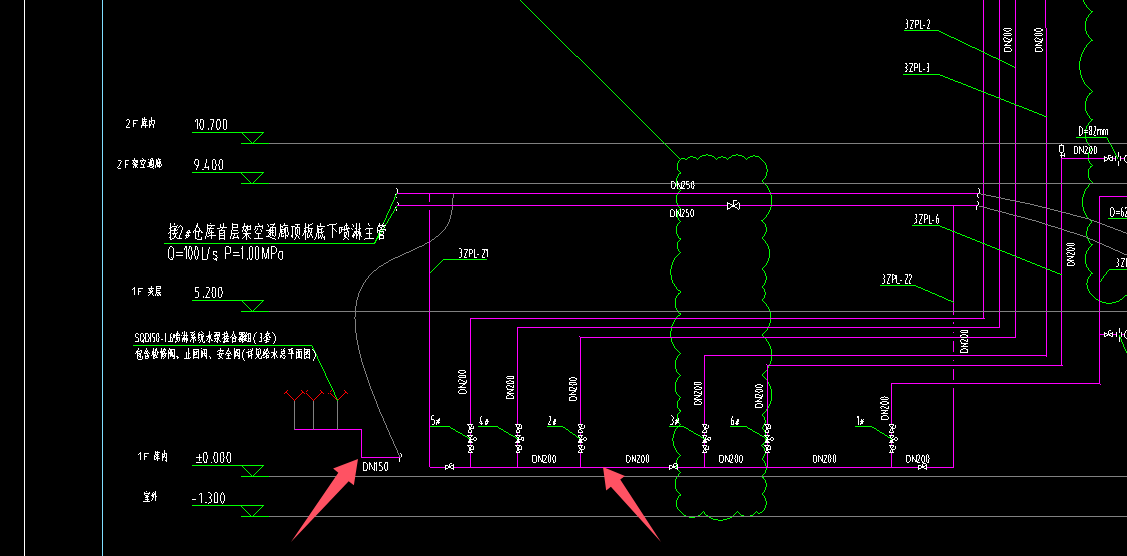
Task: Click the D=82mm orifice label
Action: (x=1093, y=131)
